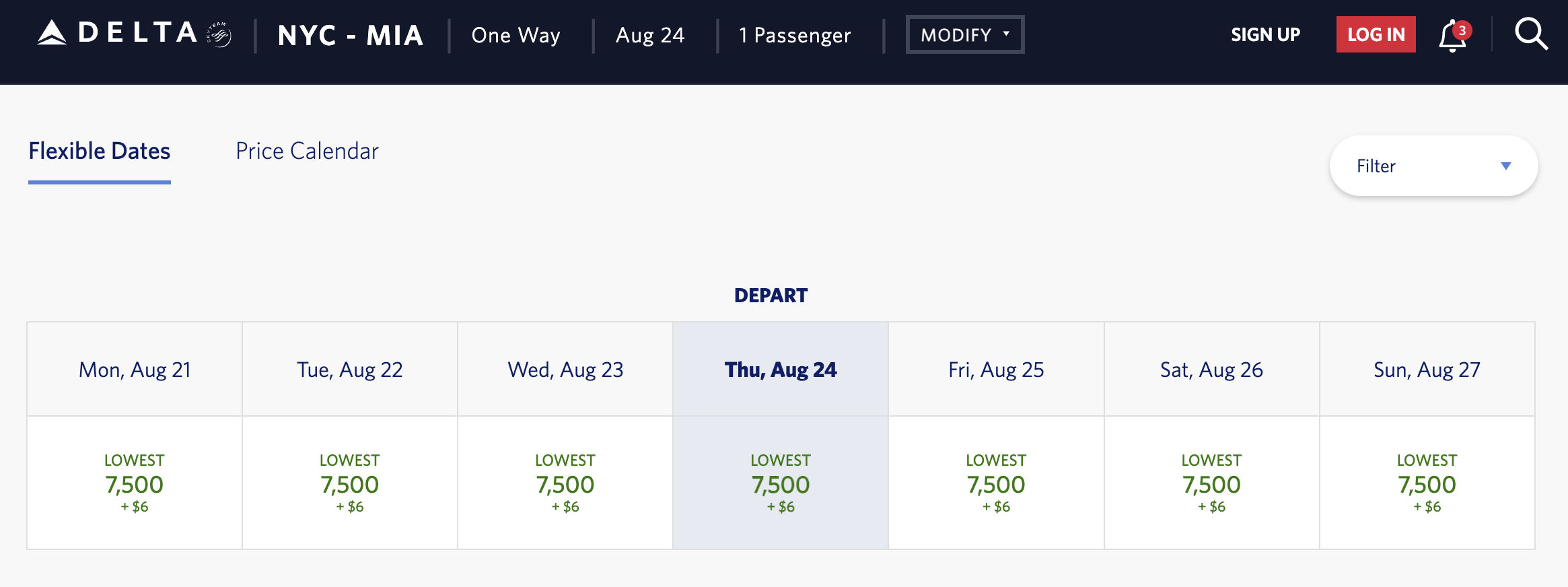Open the notifications bell icon

(1453, 35)
